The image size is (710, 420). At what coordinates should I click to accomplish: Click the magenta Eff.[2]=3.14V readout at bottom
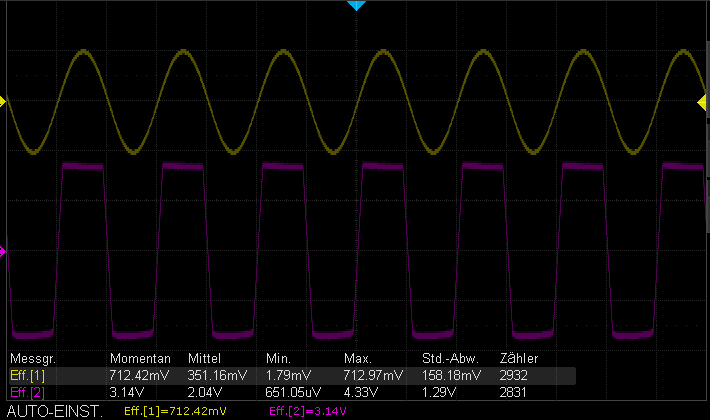click(308, 411)
